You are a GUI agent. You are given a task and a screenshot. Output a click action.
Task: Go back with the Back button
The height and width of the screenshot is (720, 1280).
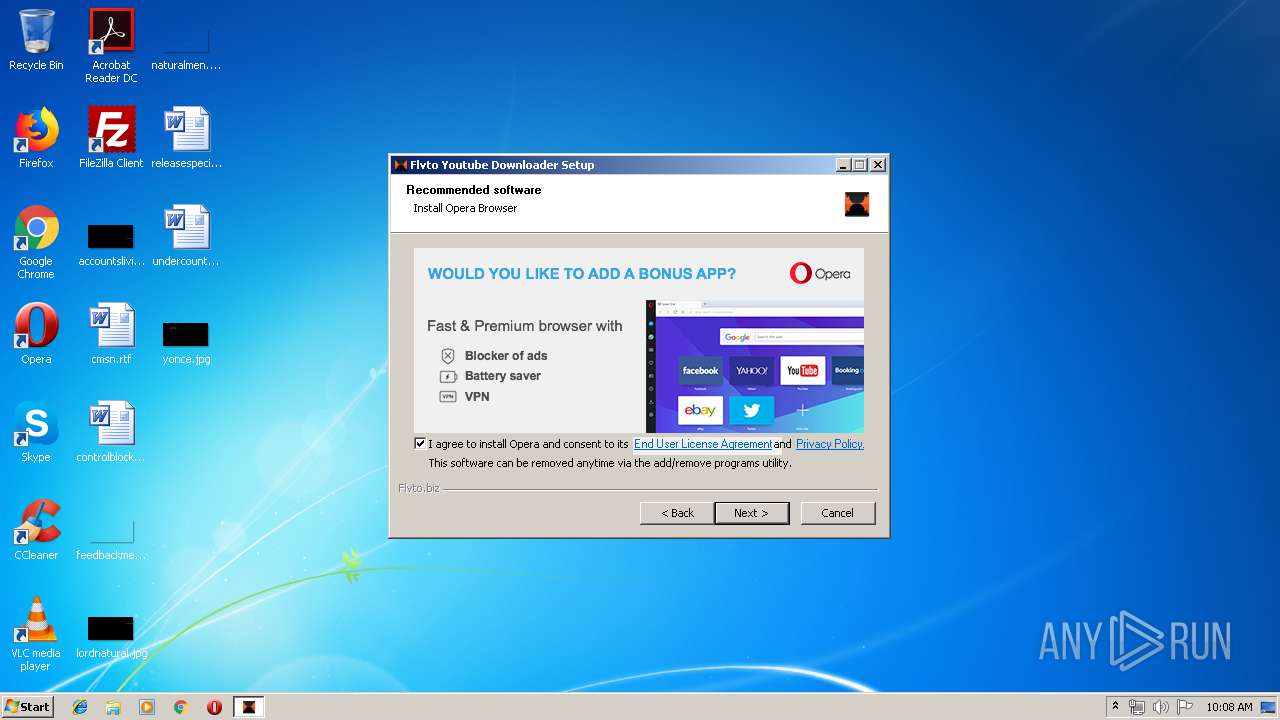coord(677,513)
